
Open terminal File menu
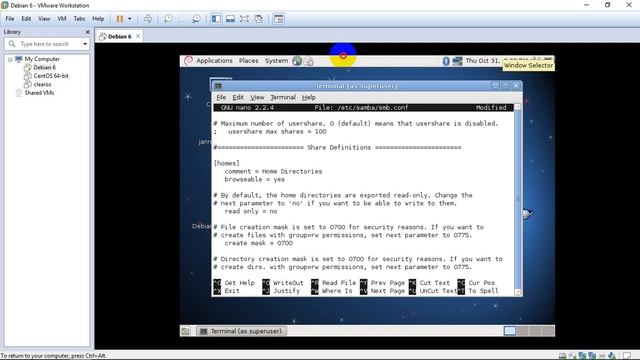tap(221, 98)
